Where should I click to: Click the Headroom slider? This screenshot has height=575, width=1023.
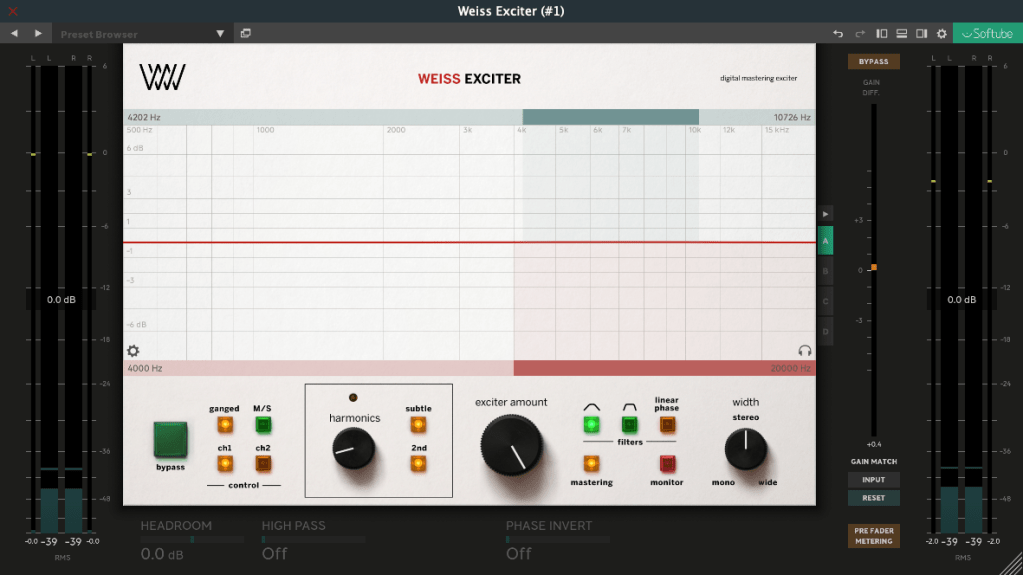(192, 540)
